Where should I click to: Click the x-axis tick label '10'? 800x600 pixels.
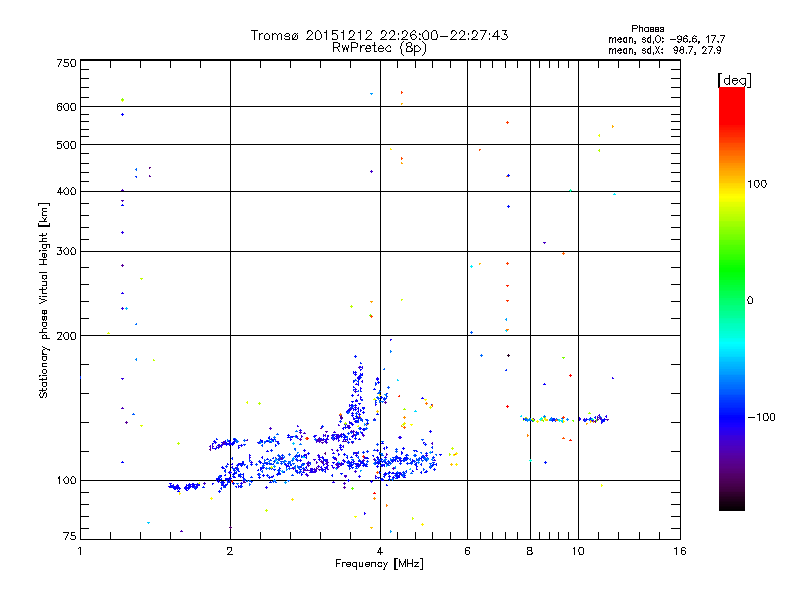pos(578,551)
